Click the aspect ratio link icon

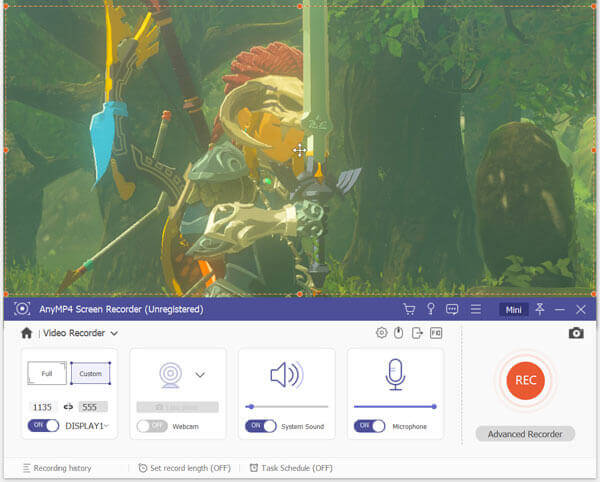click(x=68, y=407)
